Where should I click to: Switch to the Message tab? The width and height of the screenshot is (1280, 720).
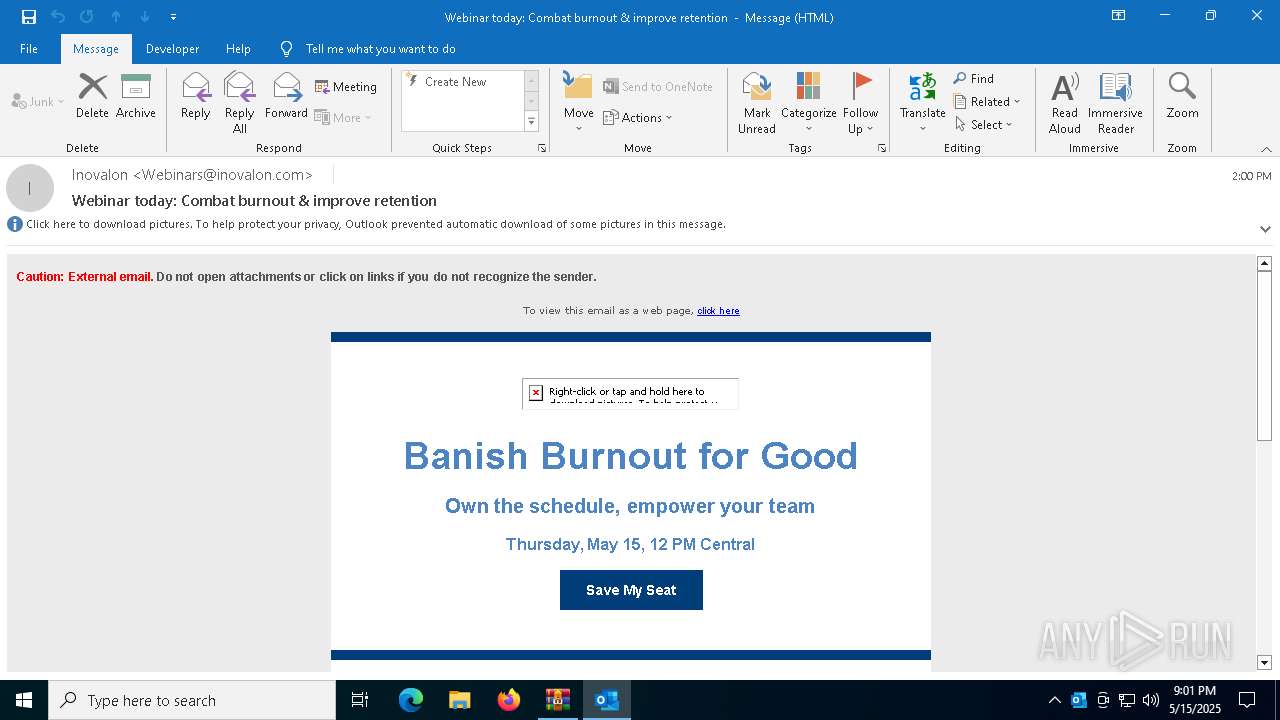coord(96,48)
